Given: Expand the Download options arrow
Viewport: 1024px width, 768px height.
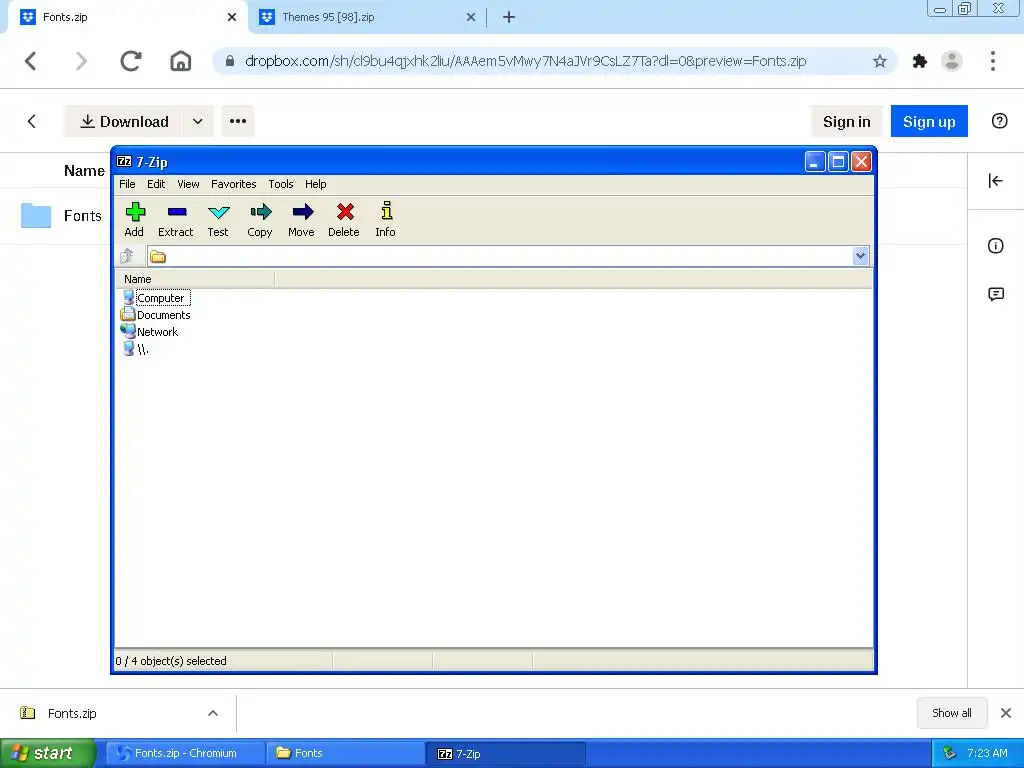Looking at the screenshot, I should 198,121.
